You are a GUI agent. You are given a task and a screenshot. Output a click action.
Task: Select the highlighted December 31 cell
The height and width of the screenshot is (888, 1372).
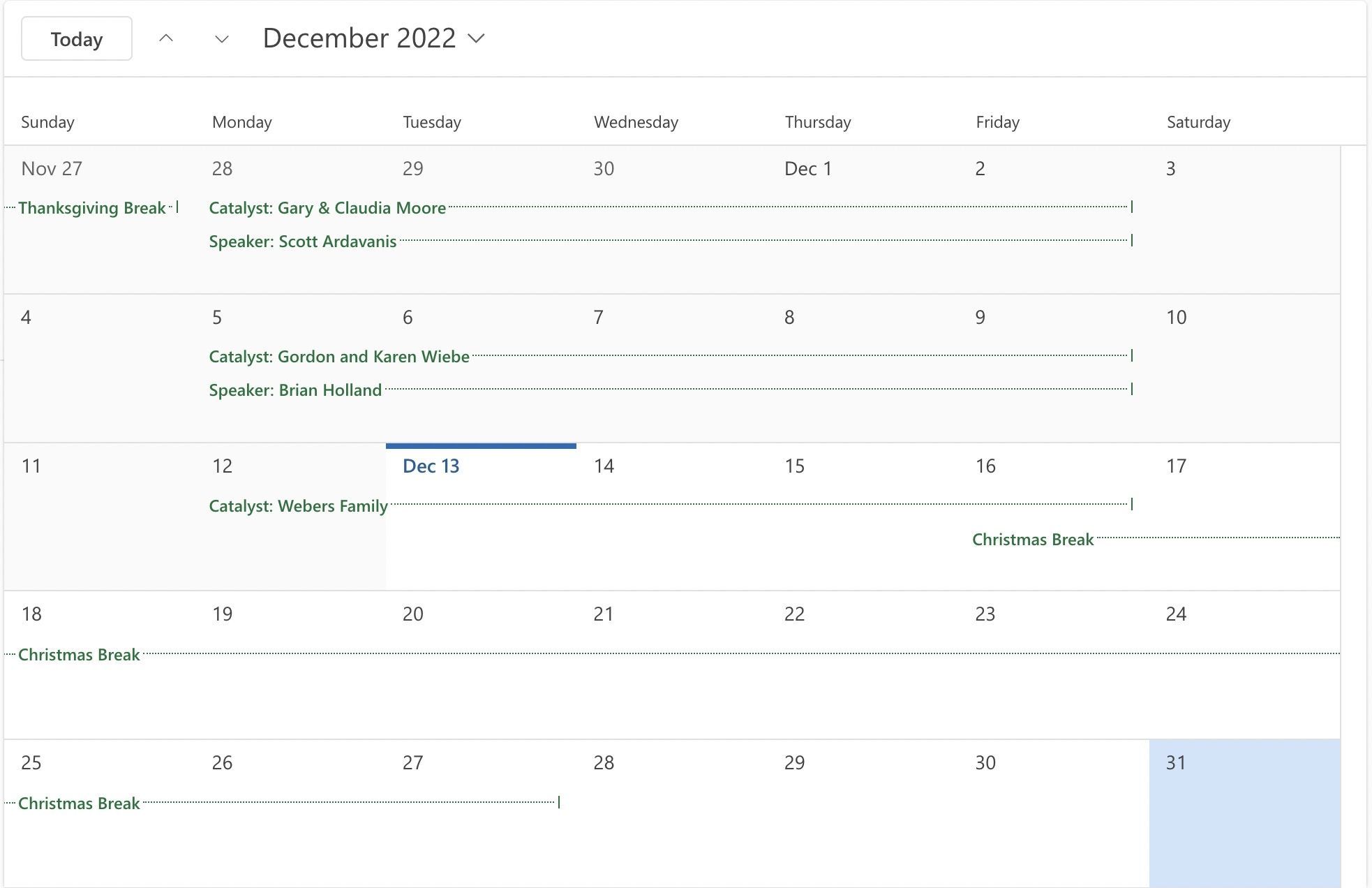pyautogui.click(x=1244, y=813)
